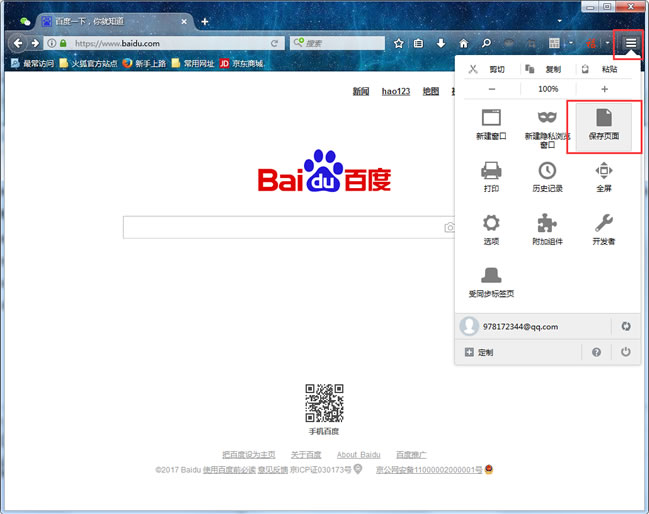Click the Baidu logo
649x514 pixels.
324,171
